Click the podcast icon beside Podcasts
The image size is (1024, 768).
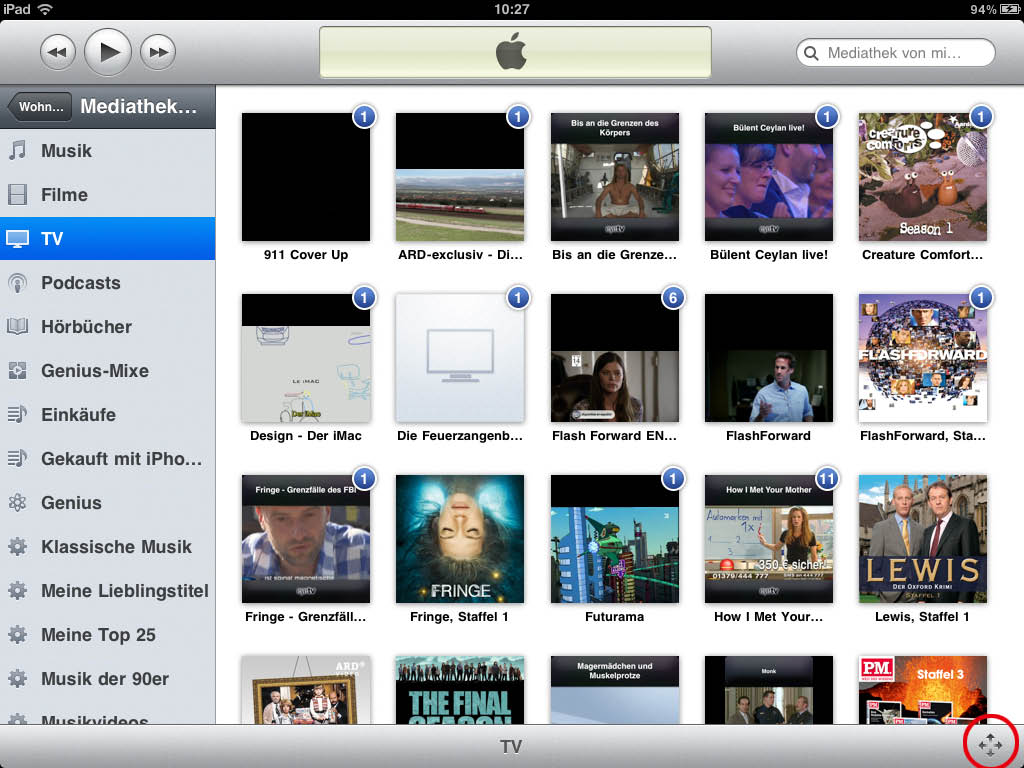click(18, 283)
